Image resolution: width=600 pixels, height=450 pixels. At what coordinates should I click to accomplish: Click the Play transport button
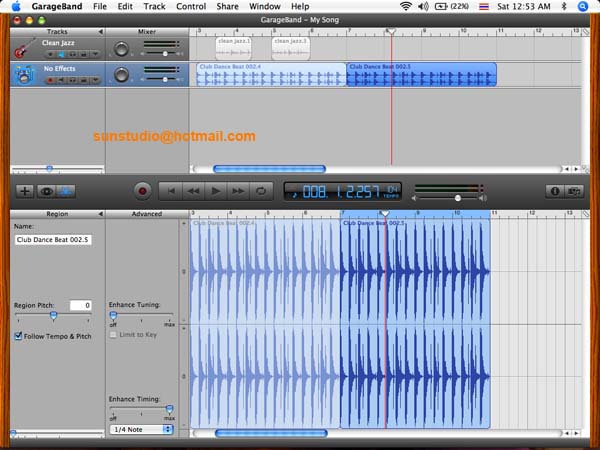tap(216, 191)
